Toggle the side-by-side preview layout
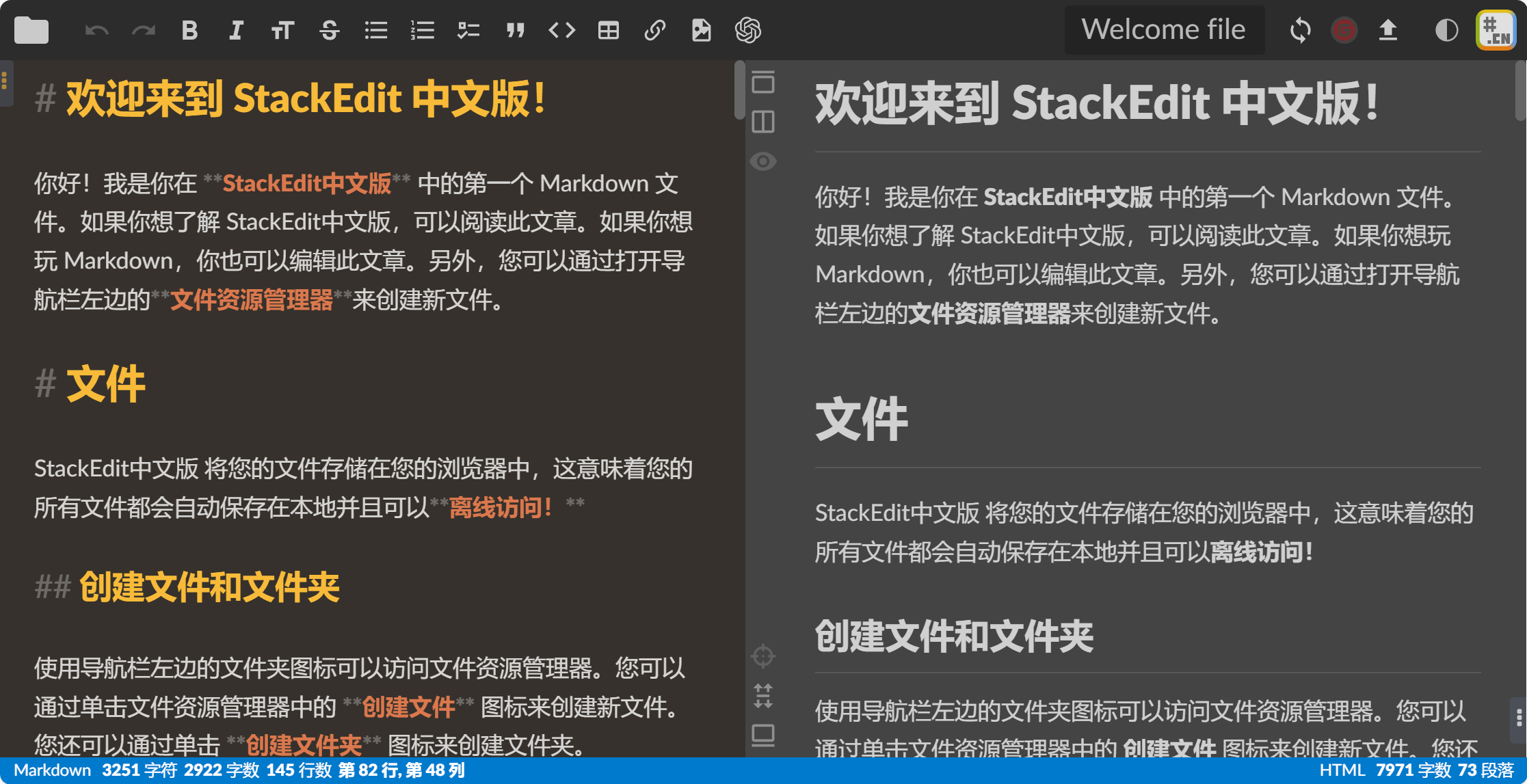Image resolution: width=1527 pixels, height=784 pixels. 763,122
